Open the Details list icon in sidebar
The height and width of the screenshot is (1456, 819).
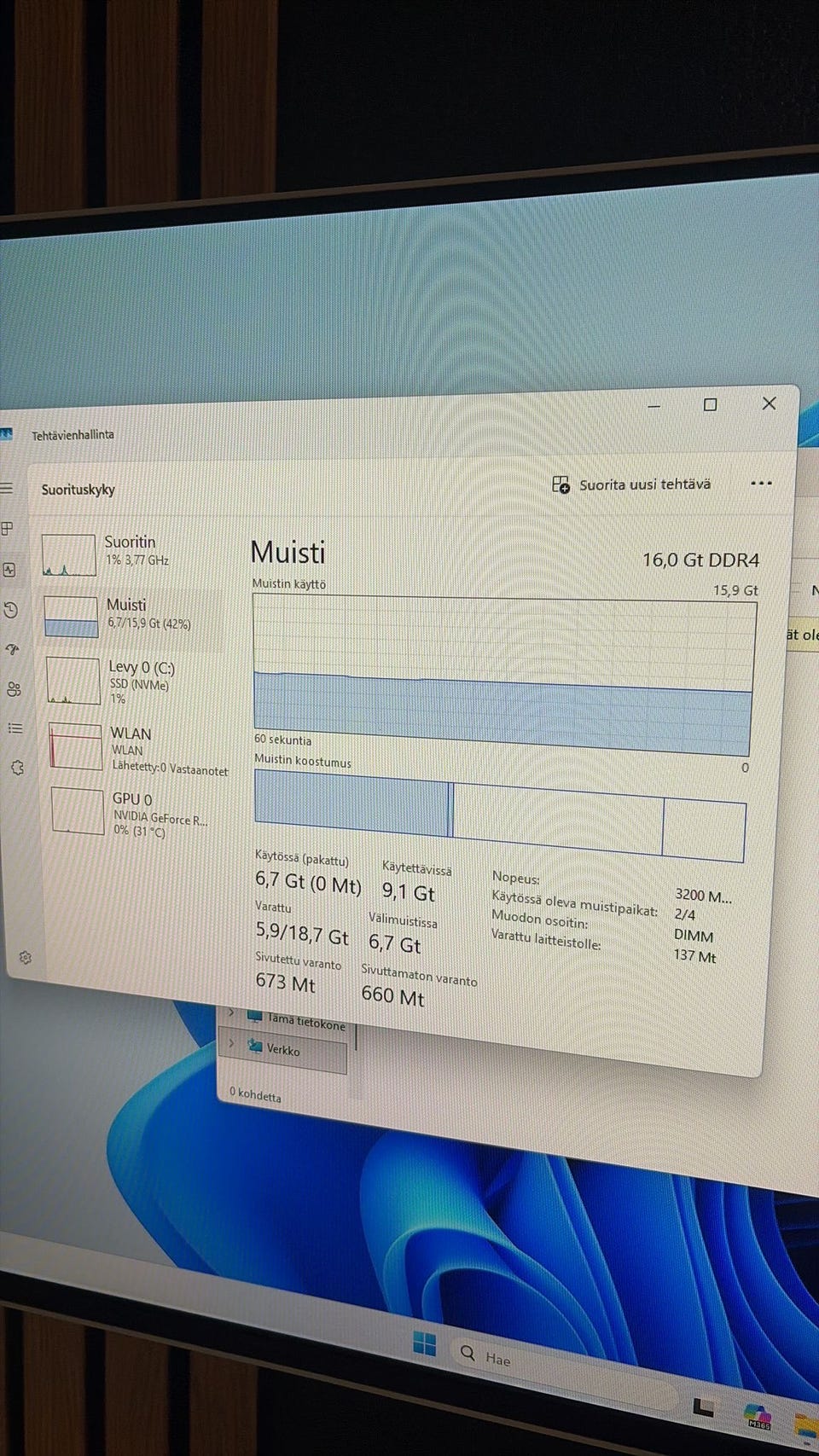coord(15,728)
